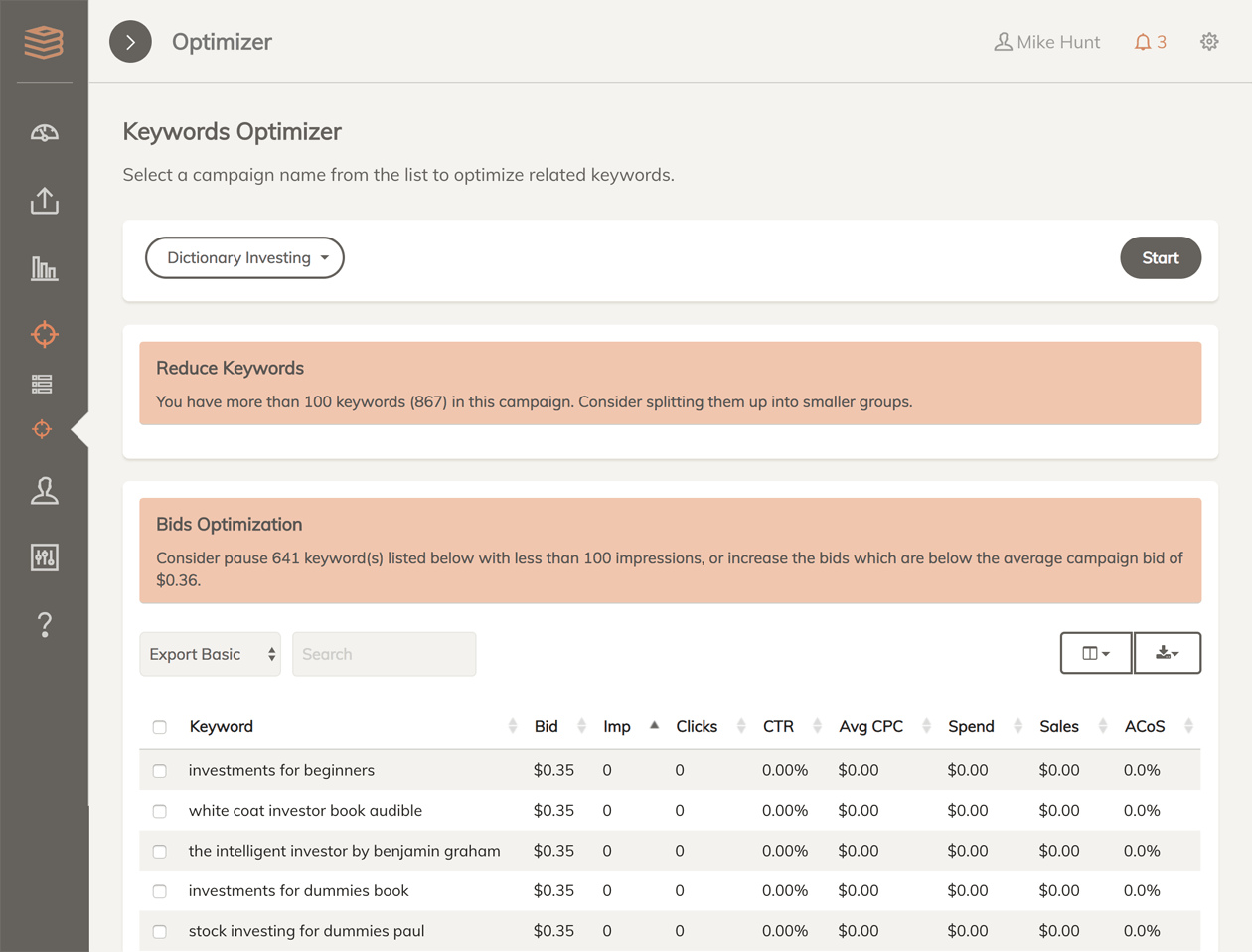
Task: Toggle the select-all checkbox in table header
Action: pos(160,727)
